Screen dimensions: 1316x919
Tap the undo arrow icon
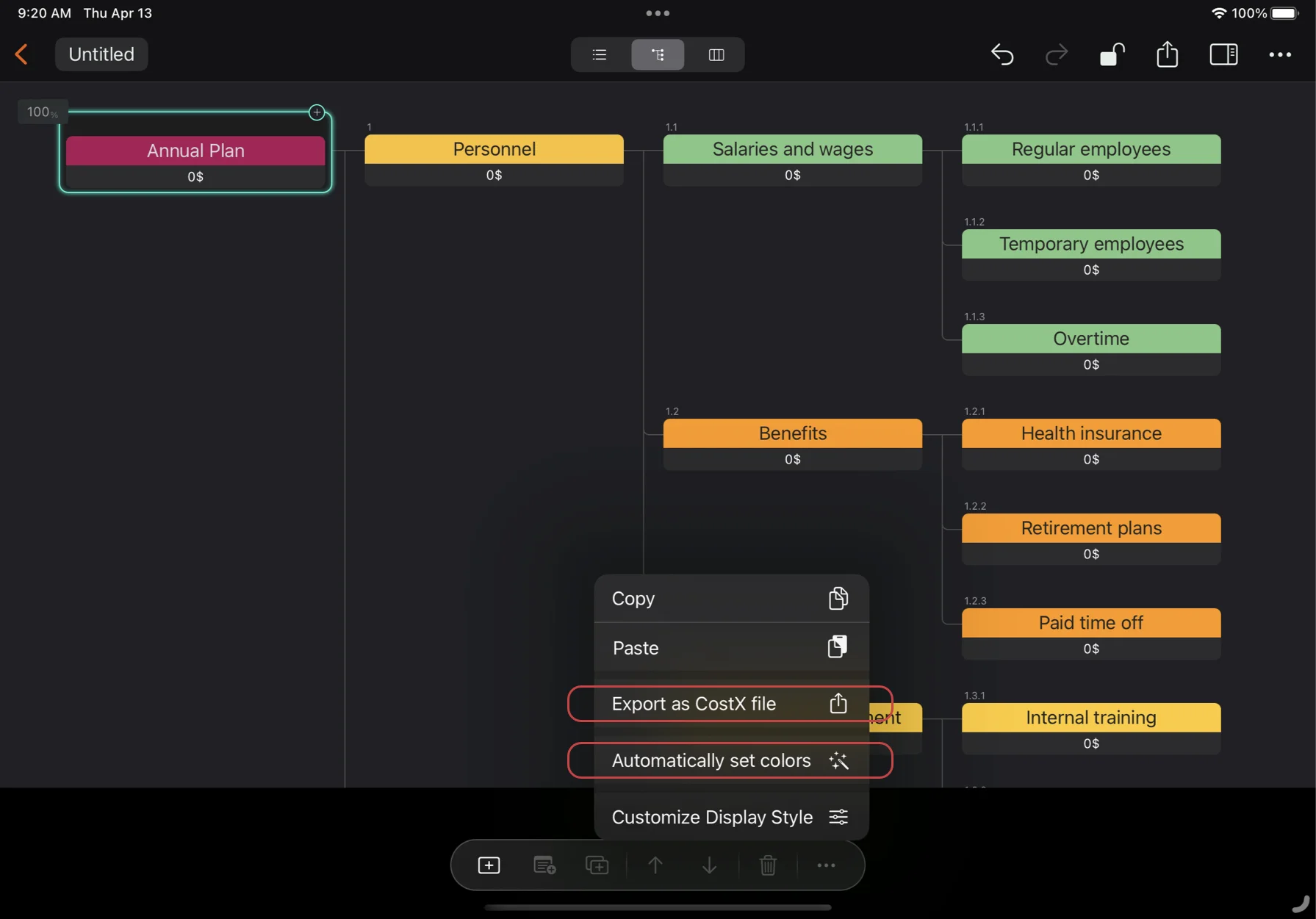(1002, 54)
